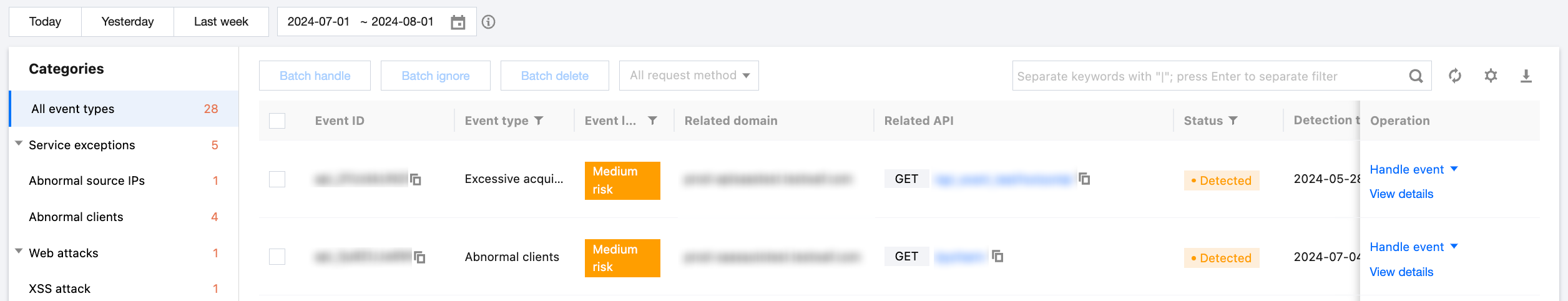This screenshot has height=301, width=1568.
Task: Filter by Event type column
Action: tap(539, 121)
